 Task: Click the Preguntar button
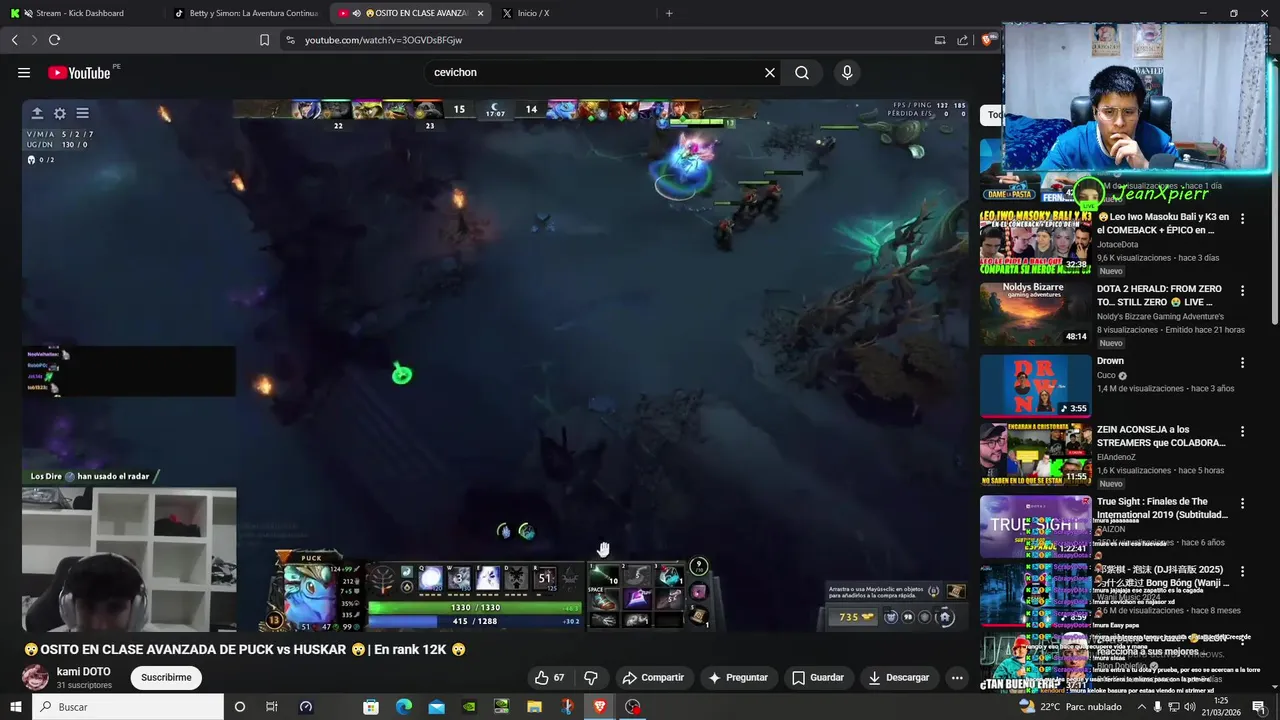click(738, 678)
